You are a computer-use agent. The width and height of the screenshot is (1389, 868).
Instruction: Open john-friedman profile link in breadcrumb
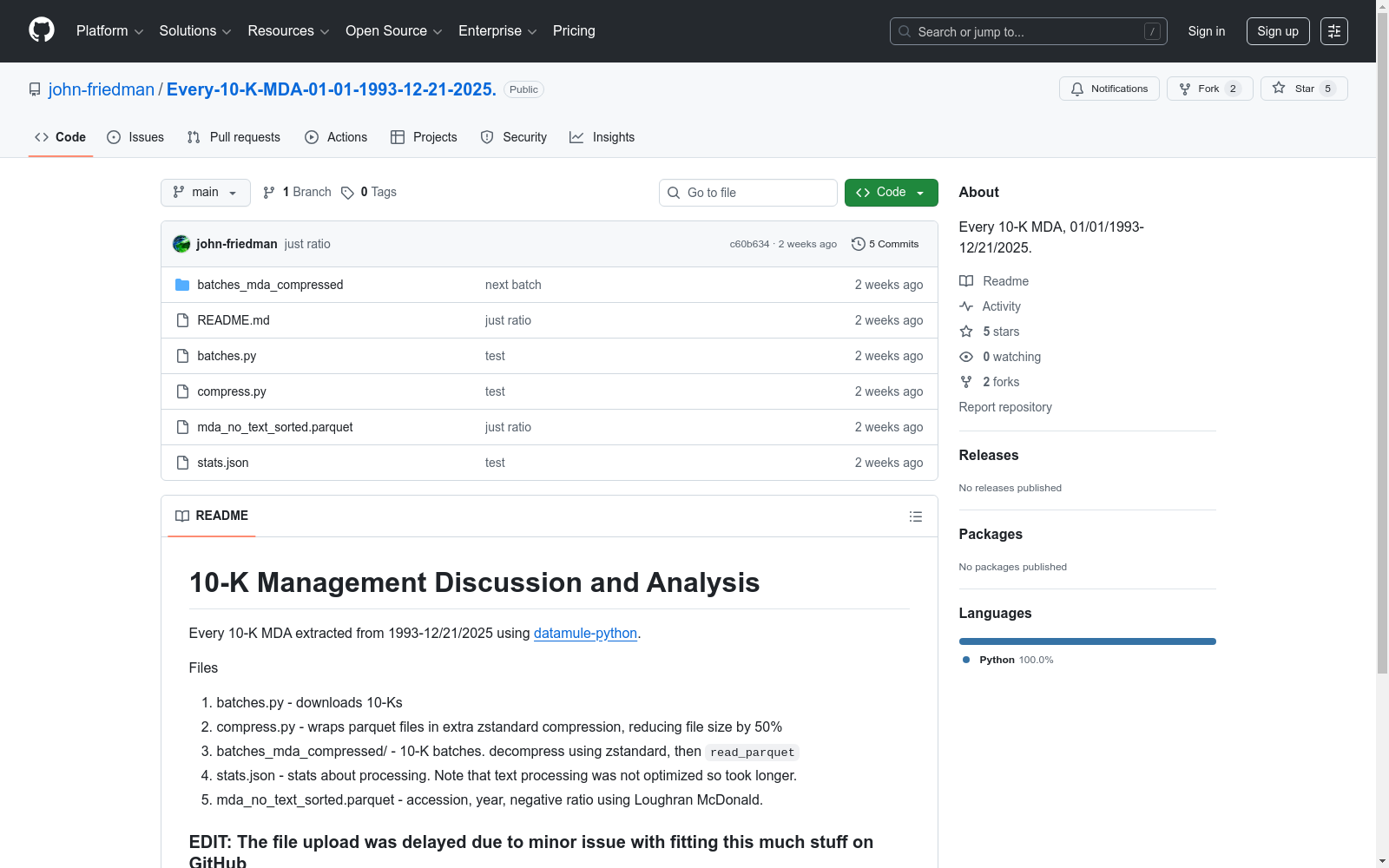click(102, 89)
